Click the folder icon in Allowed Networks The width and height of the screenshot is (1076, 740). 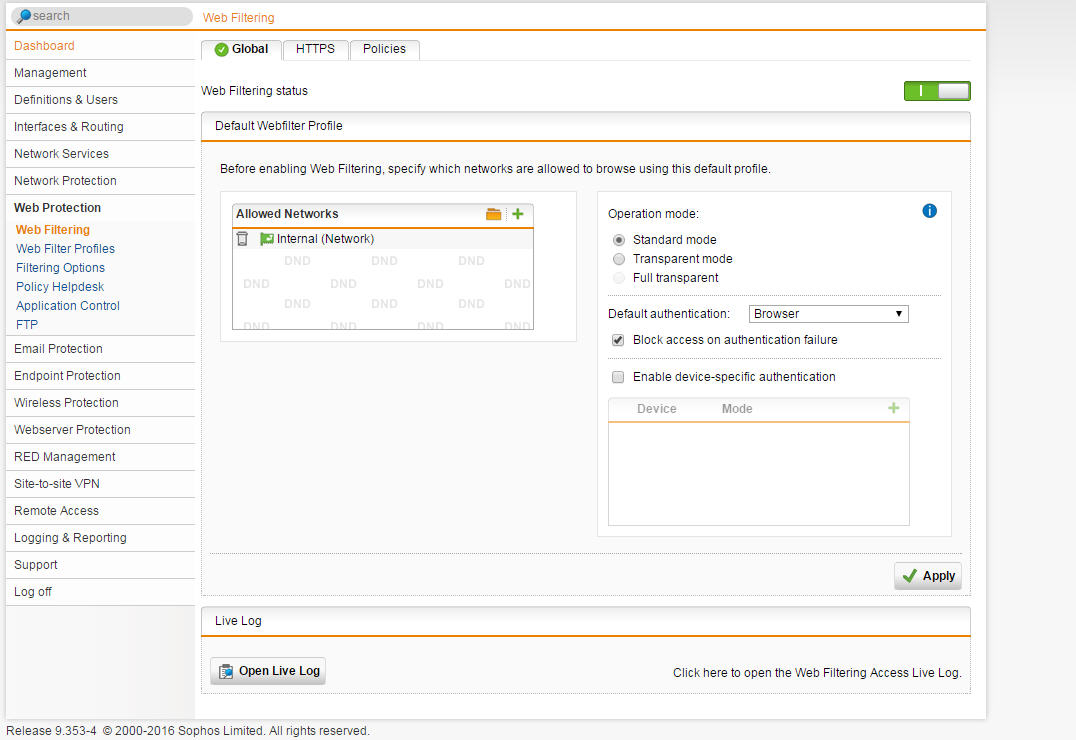(x=493, y=214)
